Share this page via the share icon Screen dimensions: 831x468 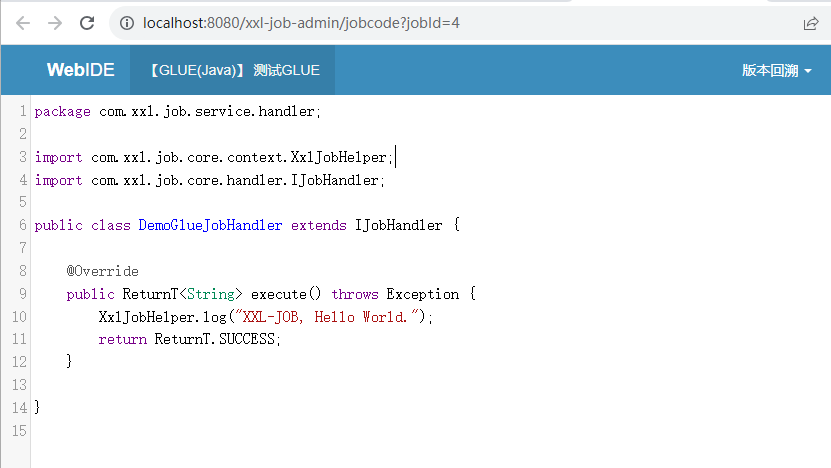pos(811,23)
